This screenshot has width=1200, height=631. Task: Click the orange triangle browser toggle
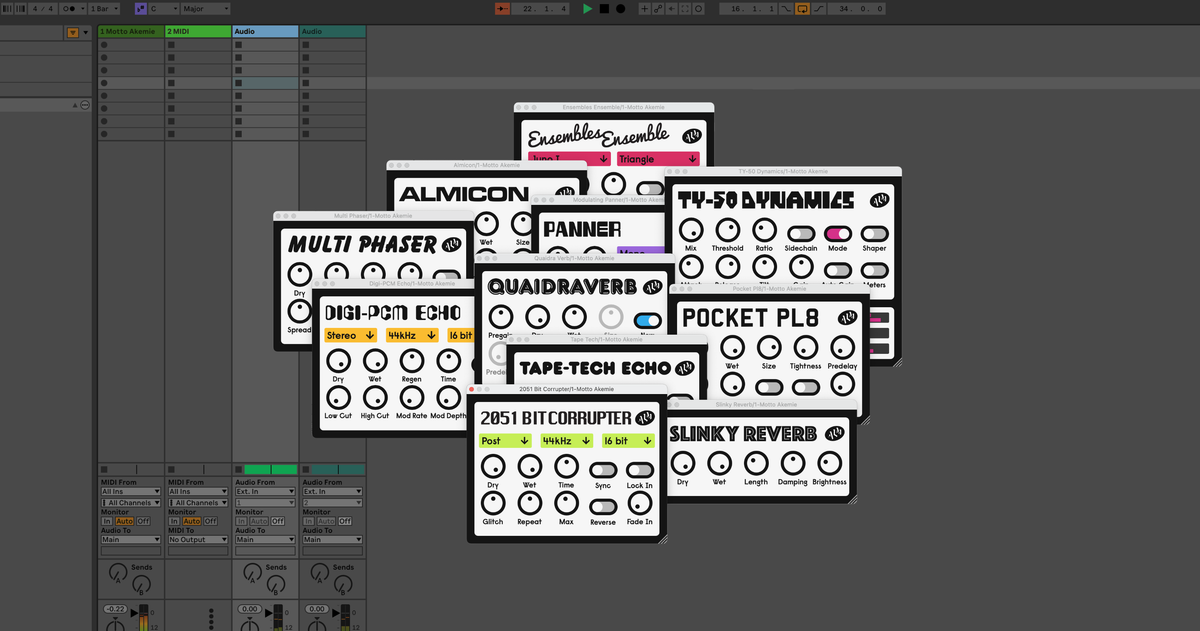coord(73,32)
